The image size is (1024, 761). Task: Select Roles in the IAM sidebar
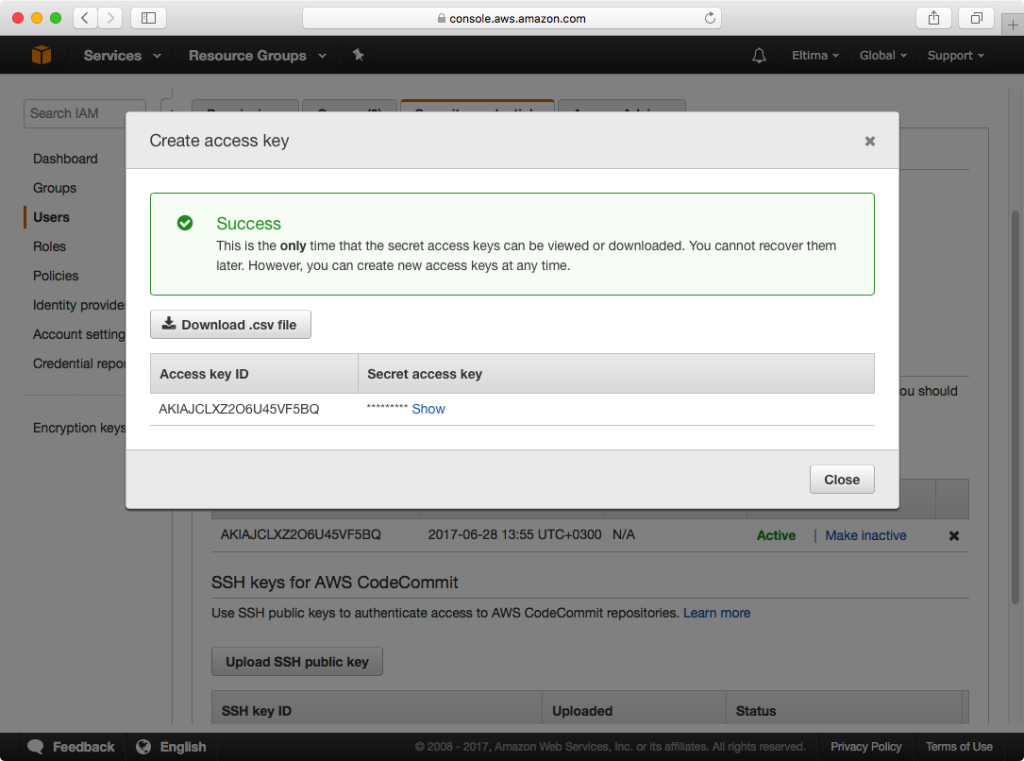tap(49, 246)
